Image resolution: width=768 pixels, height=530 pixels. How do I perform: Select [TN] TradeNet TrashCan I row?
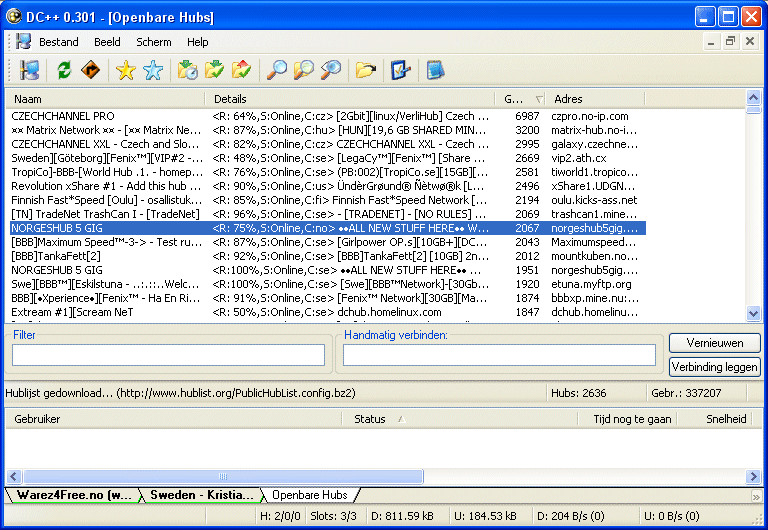pos(327,214)
